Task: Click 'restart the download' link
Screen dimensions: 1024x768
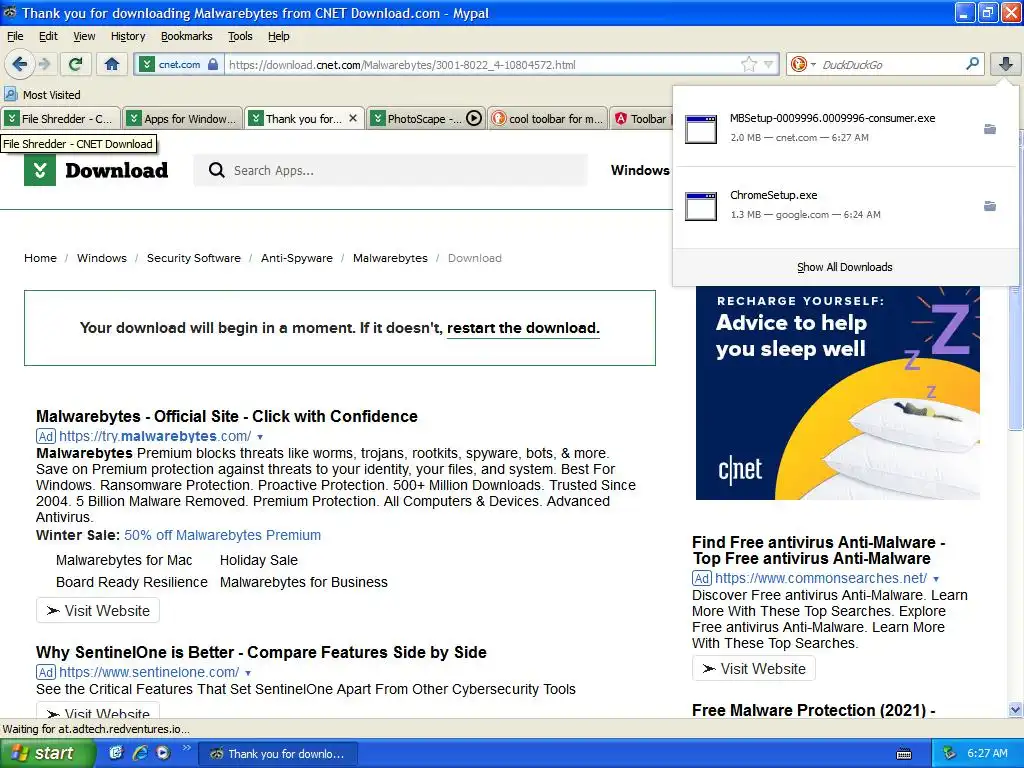Action: click(522, 328)
